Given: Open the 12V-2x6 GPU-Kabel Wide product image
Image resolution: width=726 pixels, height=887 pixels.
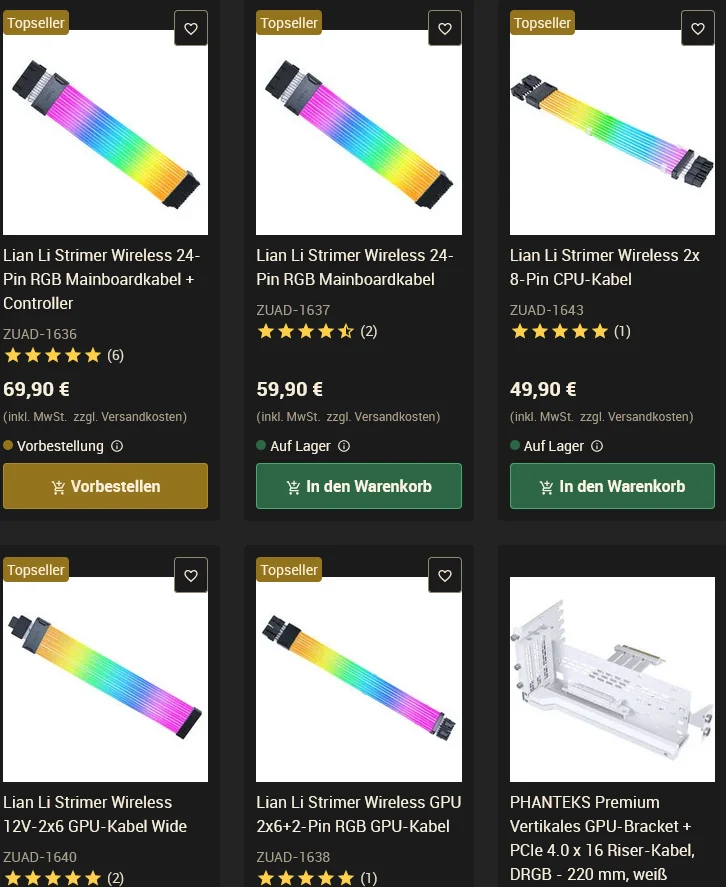Looking at the screenshot, I should (105, 679).
